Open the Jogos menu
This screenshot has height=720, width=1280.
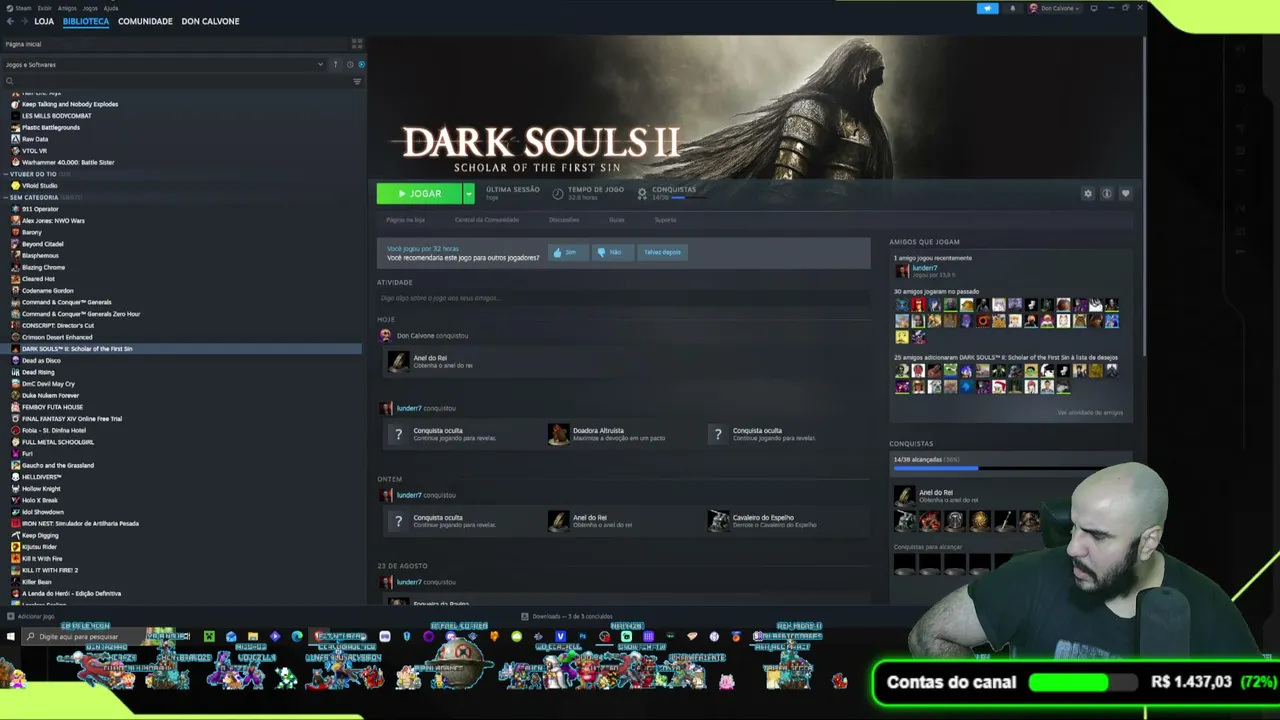click(90, 8)
